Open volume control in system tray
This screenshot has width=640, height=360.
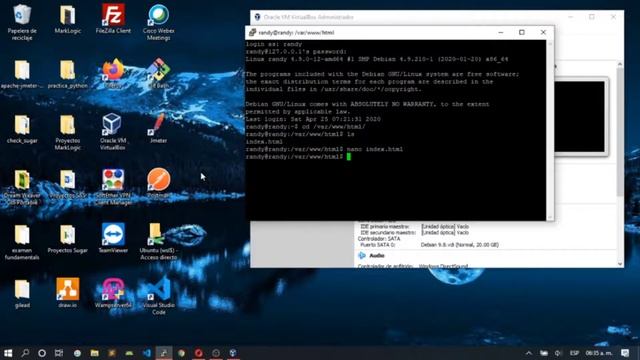[x=558, y=353]
